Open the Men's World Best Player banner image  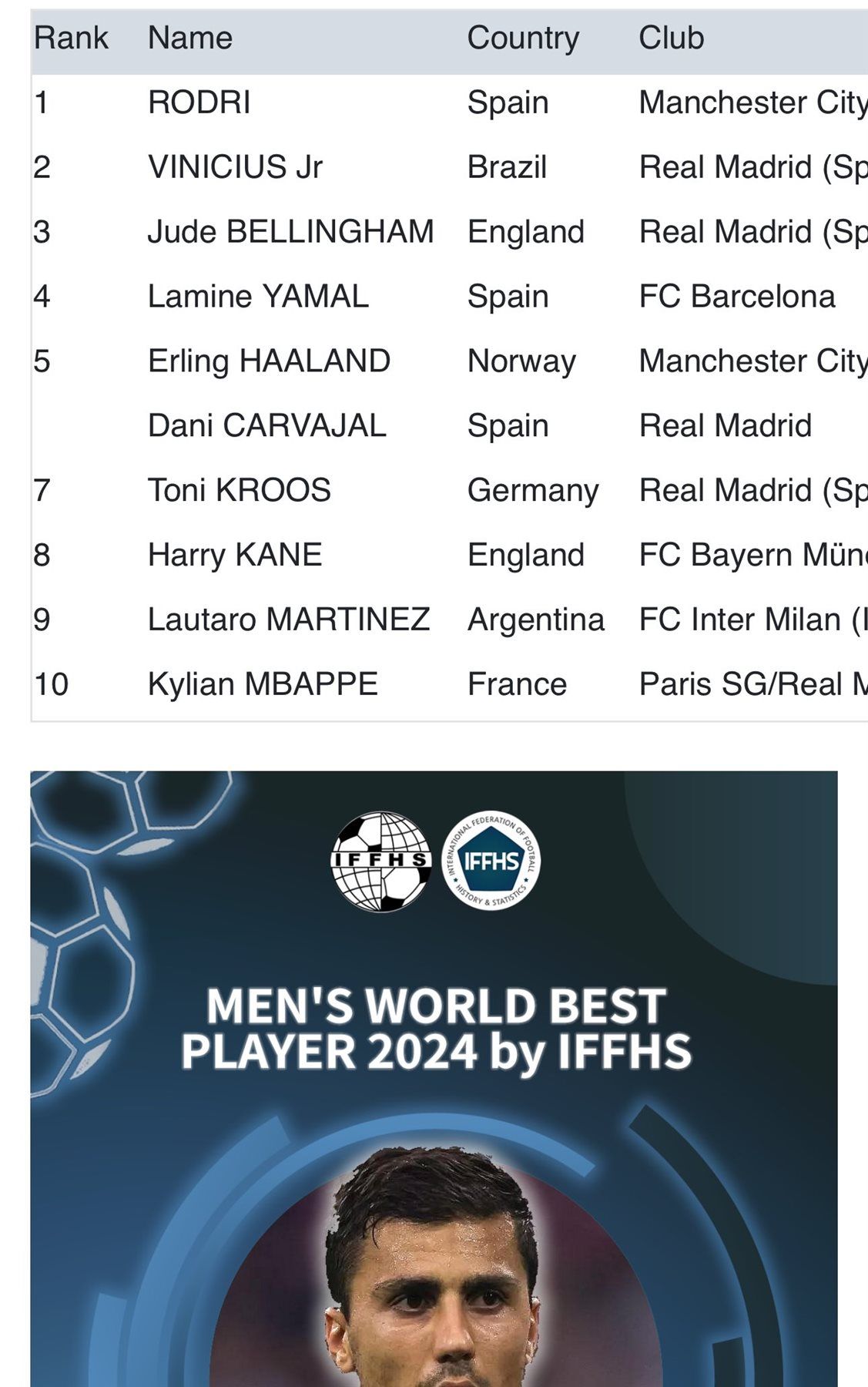click(x=434, y=1079)
